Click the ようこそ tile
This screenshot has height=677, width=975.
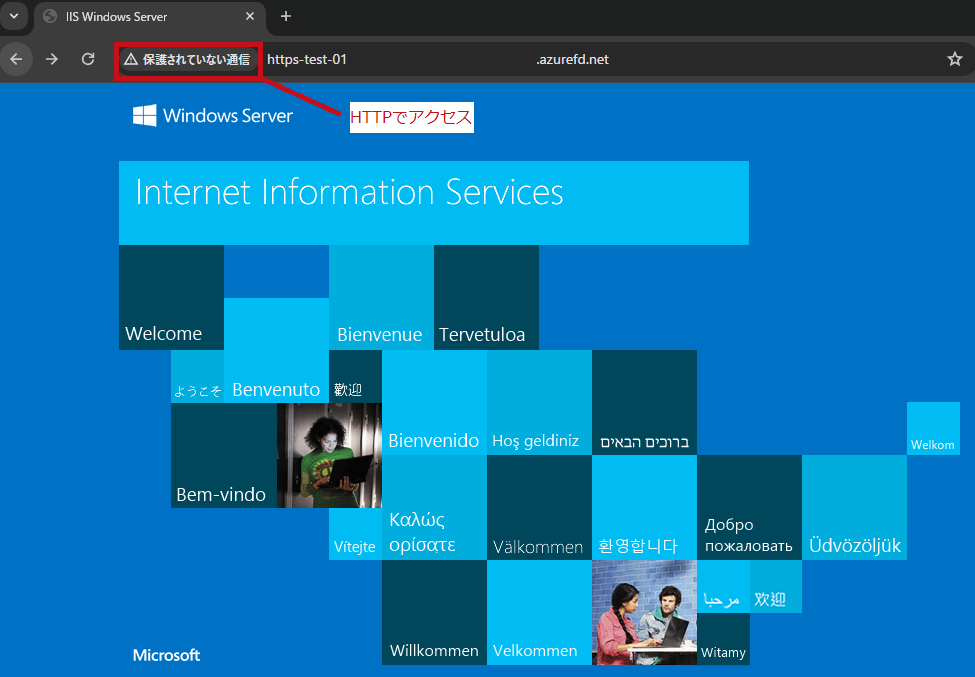[197, 376]
